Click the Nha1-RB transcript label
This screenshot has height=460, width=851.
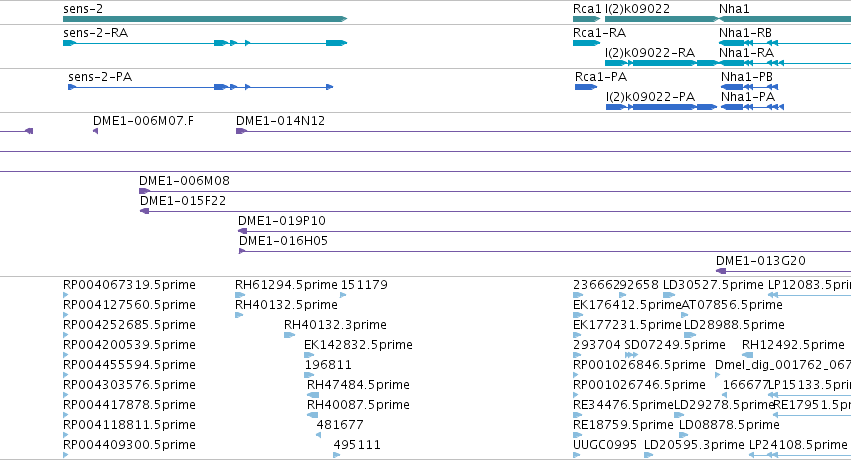[x=745, y=33]
